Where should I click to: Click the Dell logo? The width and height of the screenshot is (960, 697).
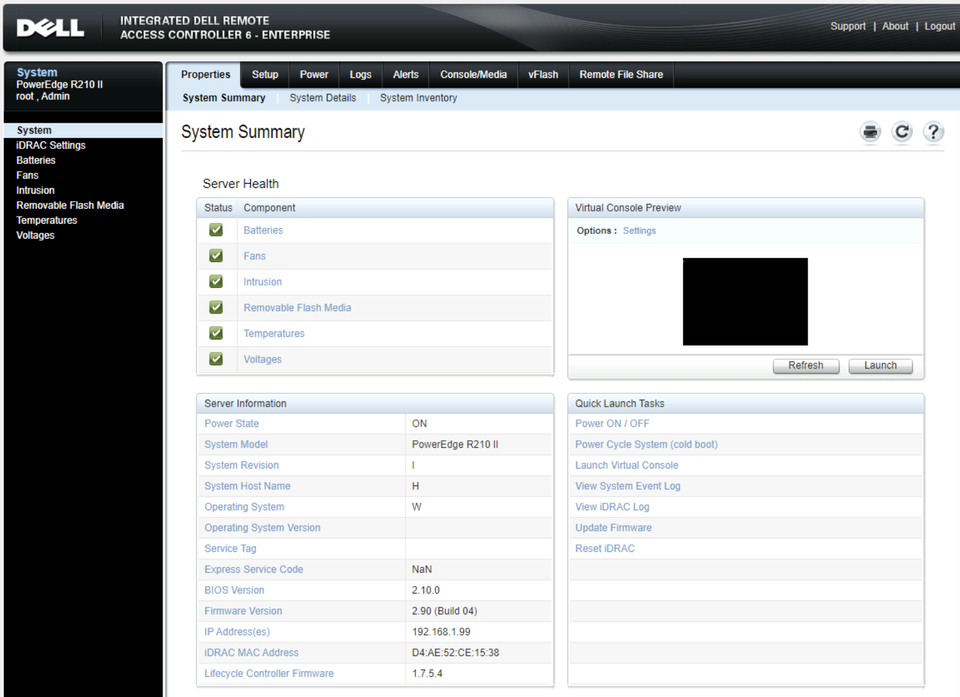click(50, 27)
